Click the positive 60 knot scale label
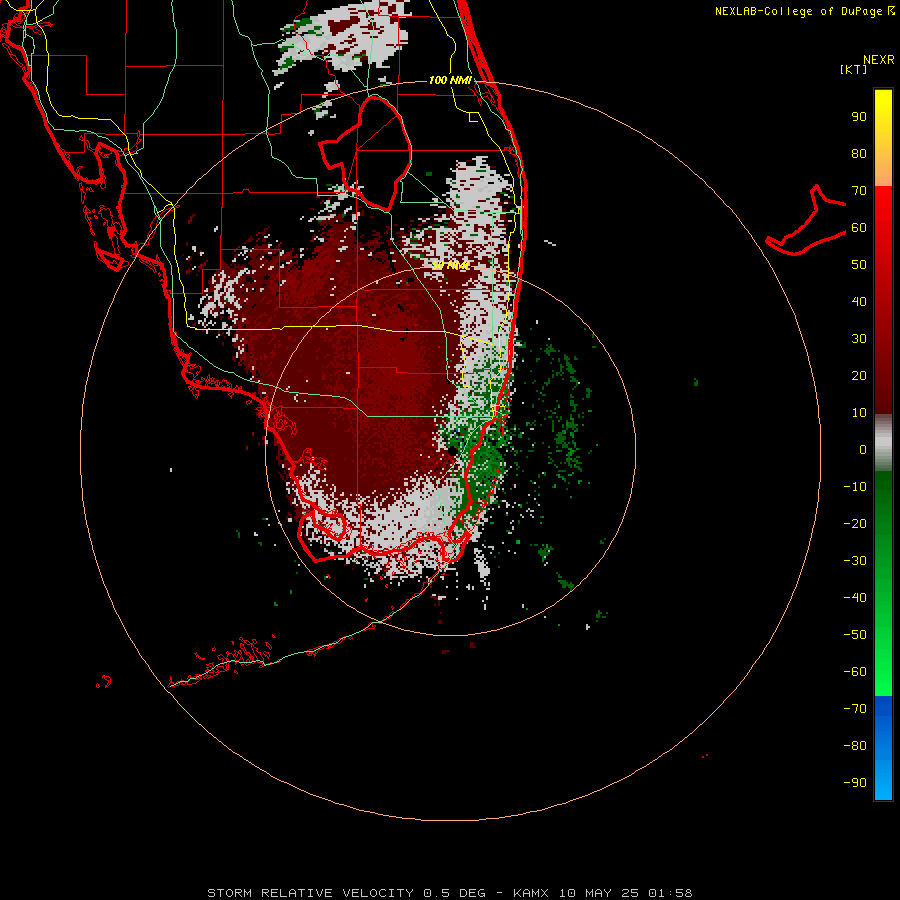This screenshot has width=900, height=900. point(859,228)
